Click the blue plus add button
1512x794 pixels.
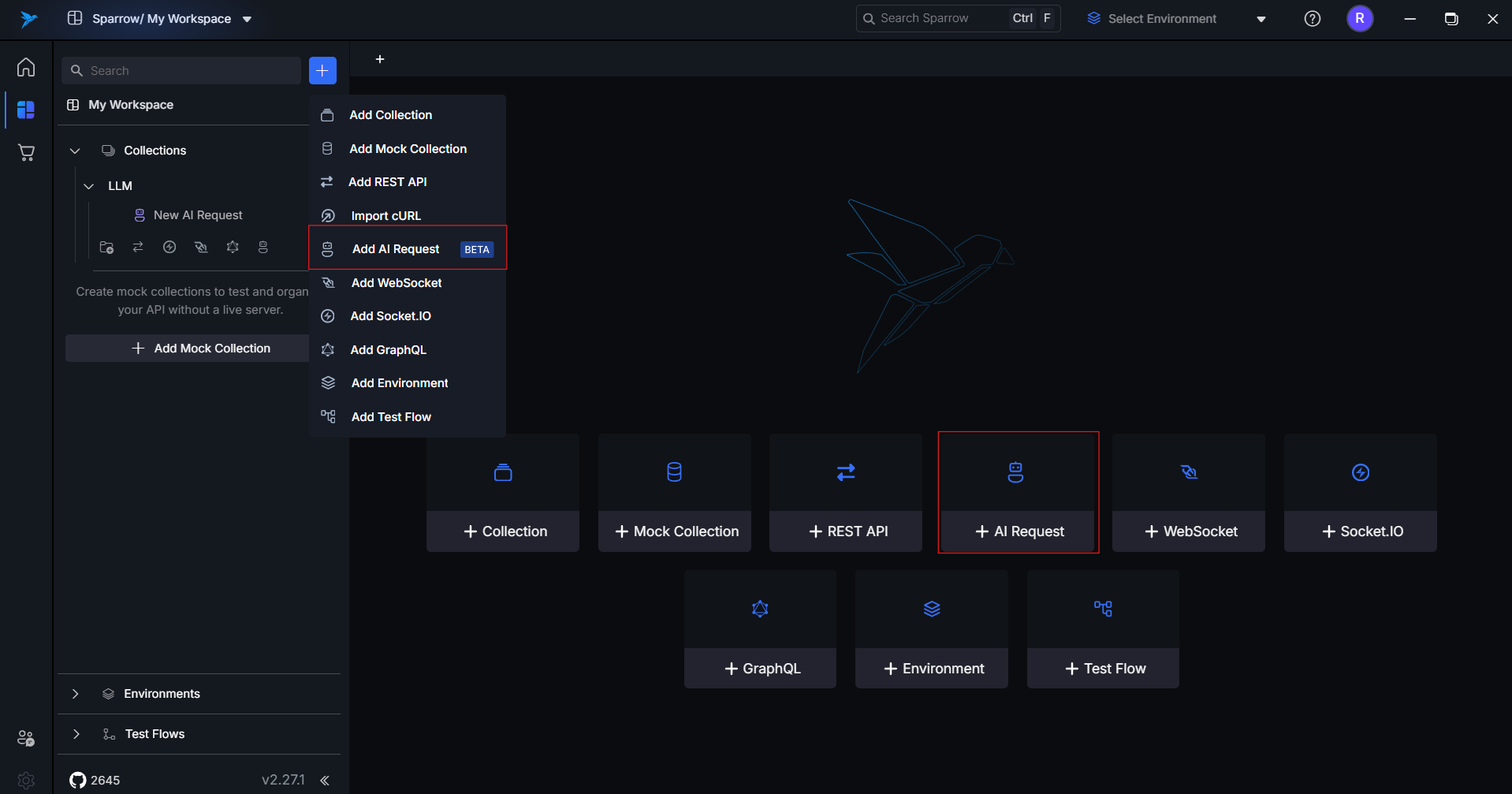322,70
